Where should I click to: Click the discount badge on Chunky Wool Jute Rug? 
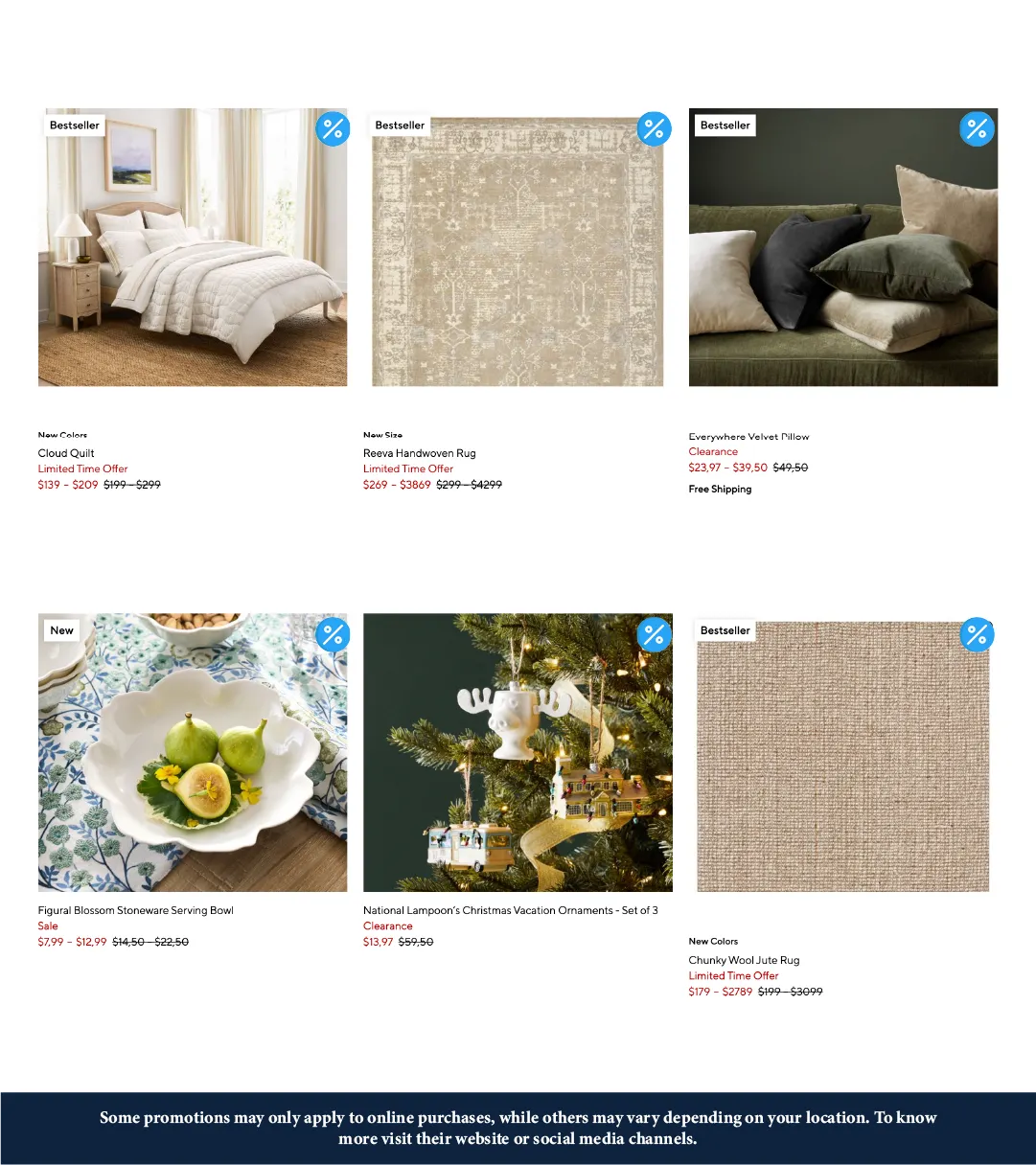(x=977, y=634)
